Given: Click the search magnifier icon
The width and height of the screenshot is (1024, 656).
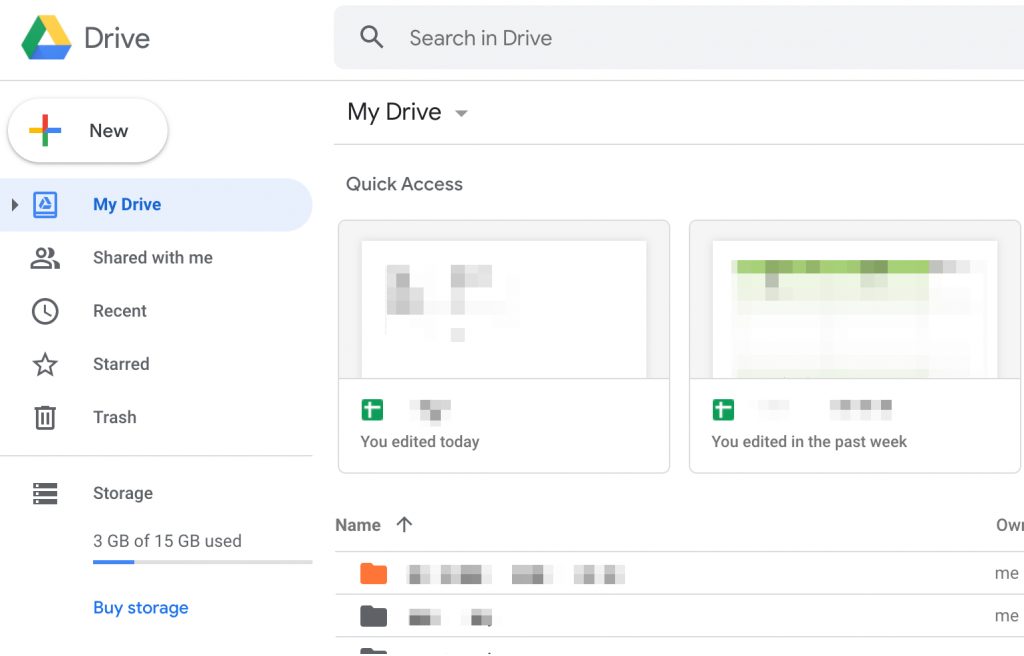Looking at the screenshot, I should pos(372,38).
